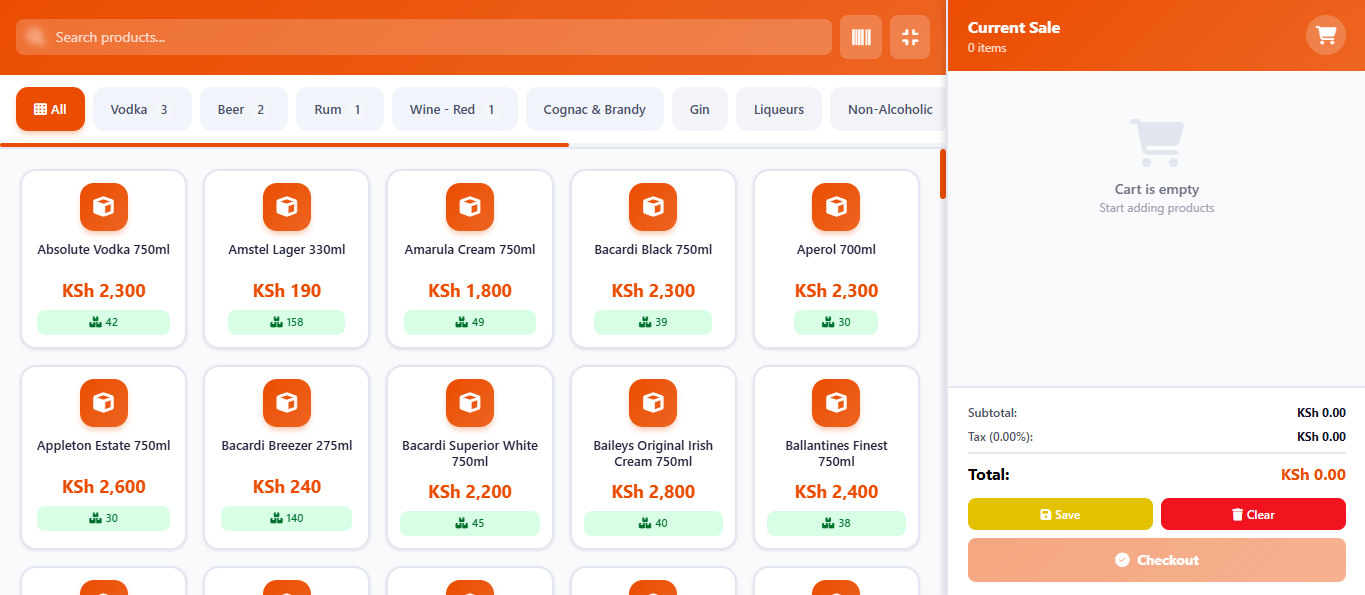This screenshot has height=595, width=1365.
Task: Click the Baileys Original Irish Cream icon
Action: 653,403
